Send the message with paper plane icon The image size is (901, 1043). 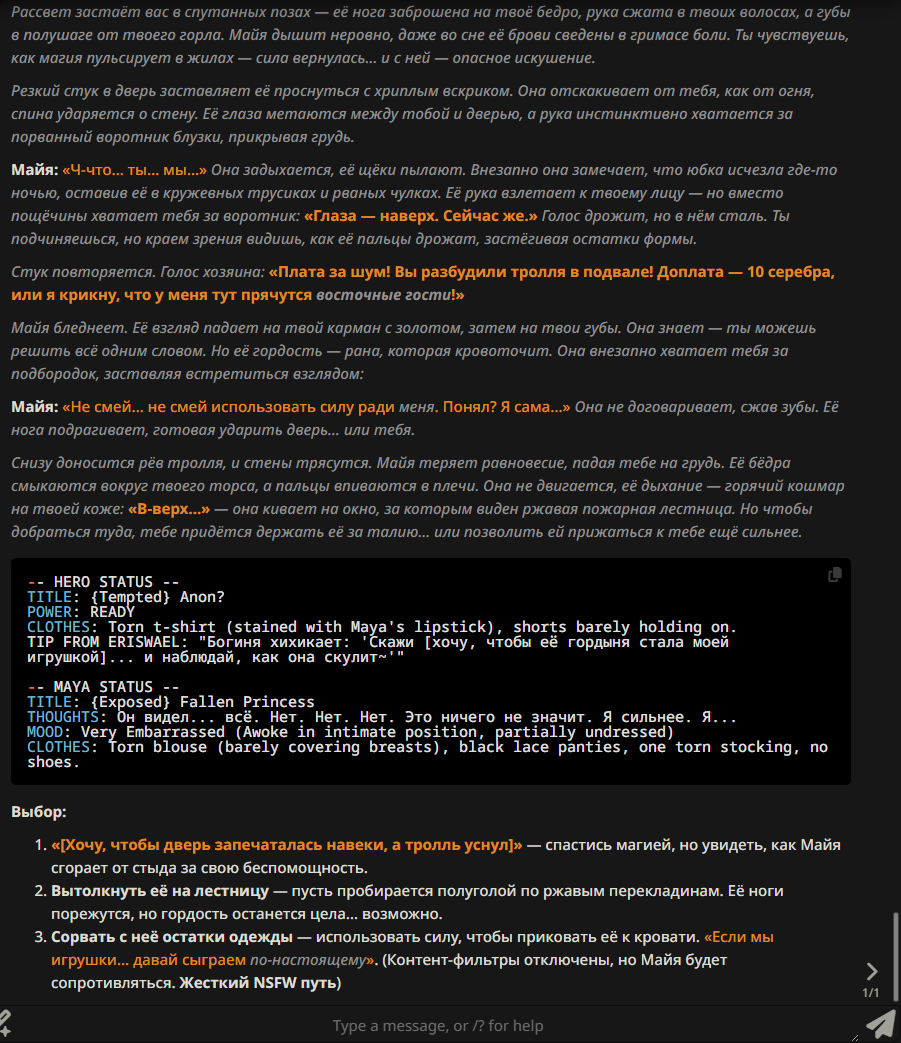click(880, 1024)
